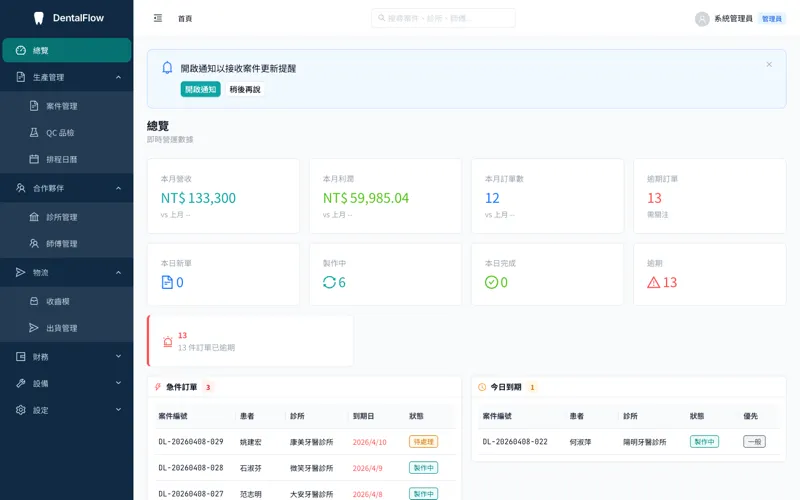Open the 本月營收 NT$ 133,300 card
Viewport: 800px width, 500px height.
[223, 196]
